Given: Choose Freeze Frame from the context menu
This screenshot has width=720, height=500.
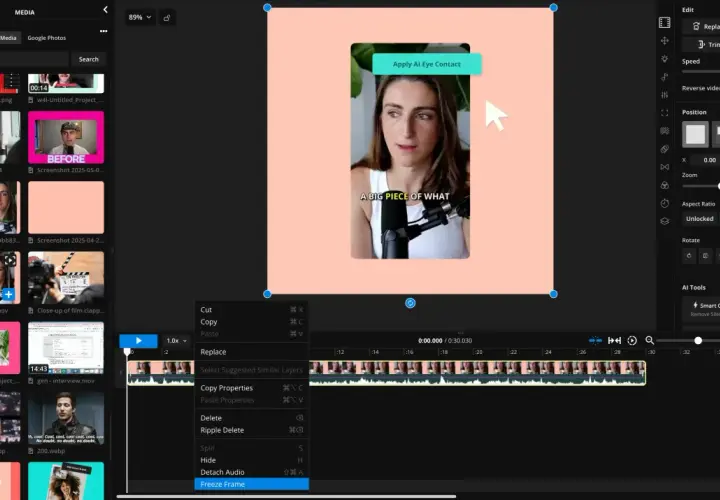Looking at the screenshot, I should (x=252, y=484).
